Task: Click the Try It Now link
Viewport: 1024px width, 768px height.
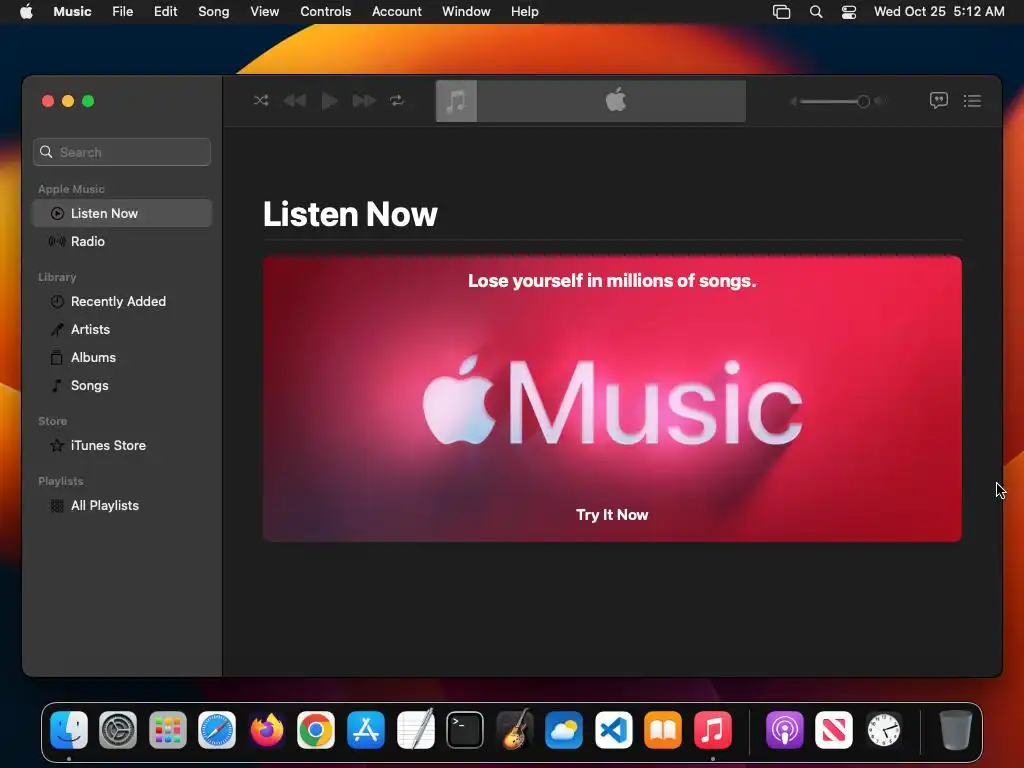Action: [612, 515]
